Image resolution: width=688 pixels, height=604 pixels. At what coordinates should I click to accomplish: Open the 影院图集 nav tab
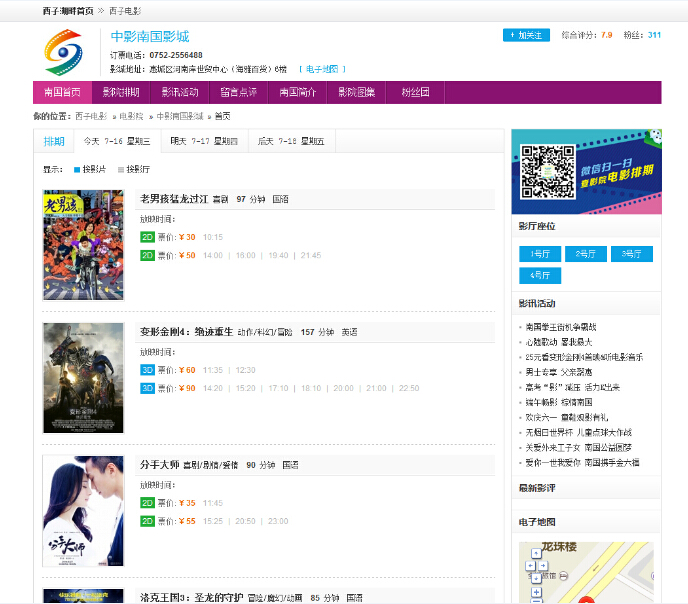[x=356, y=93]
